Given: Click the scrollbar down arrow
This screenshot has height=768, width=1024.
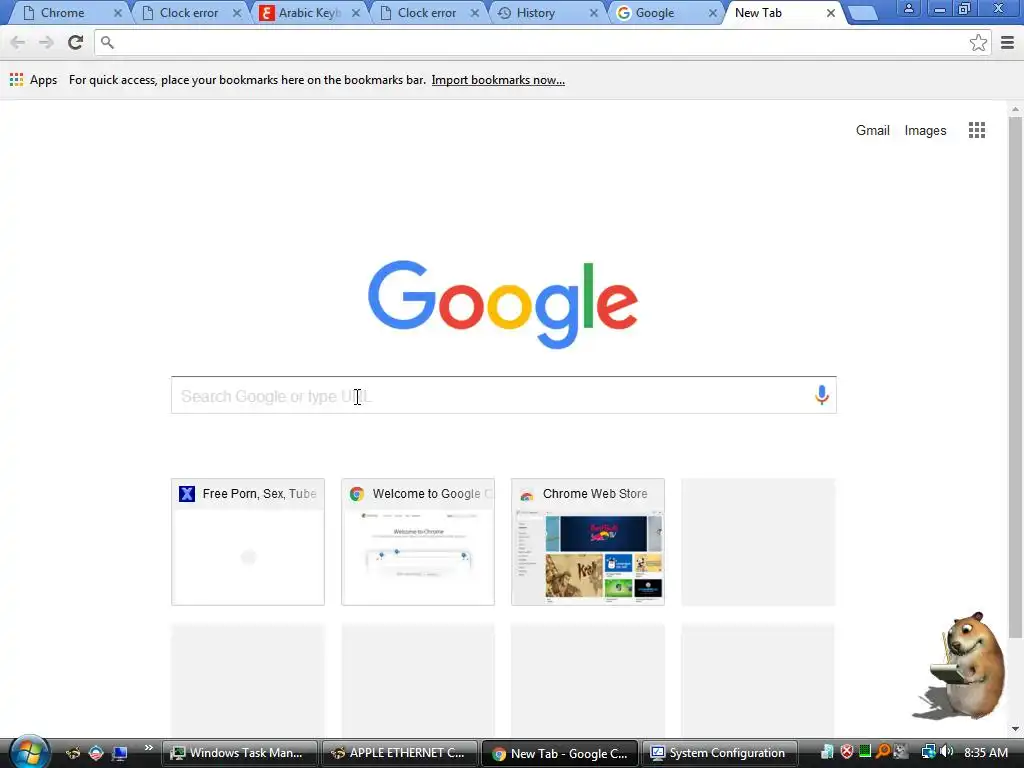Looking at the screenshot, I should click(x=1015, y=729).
